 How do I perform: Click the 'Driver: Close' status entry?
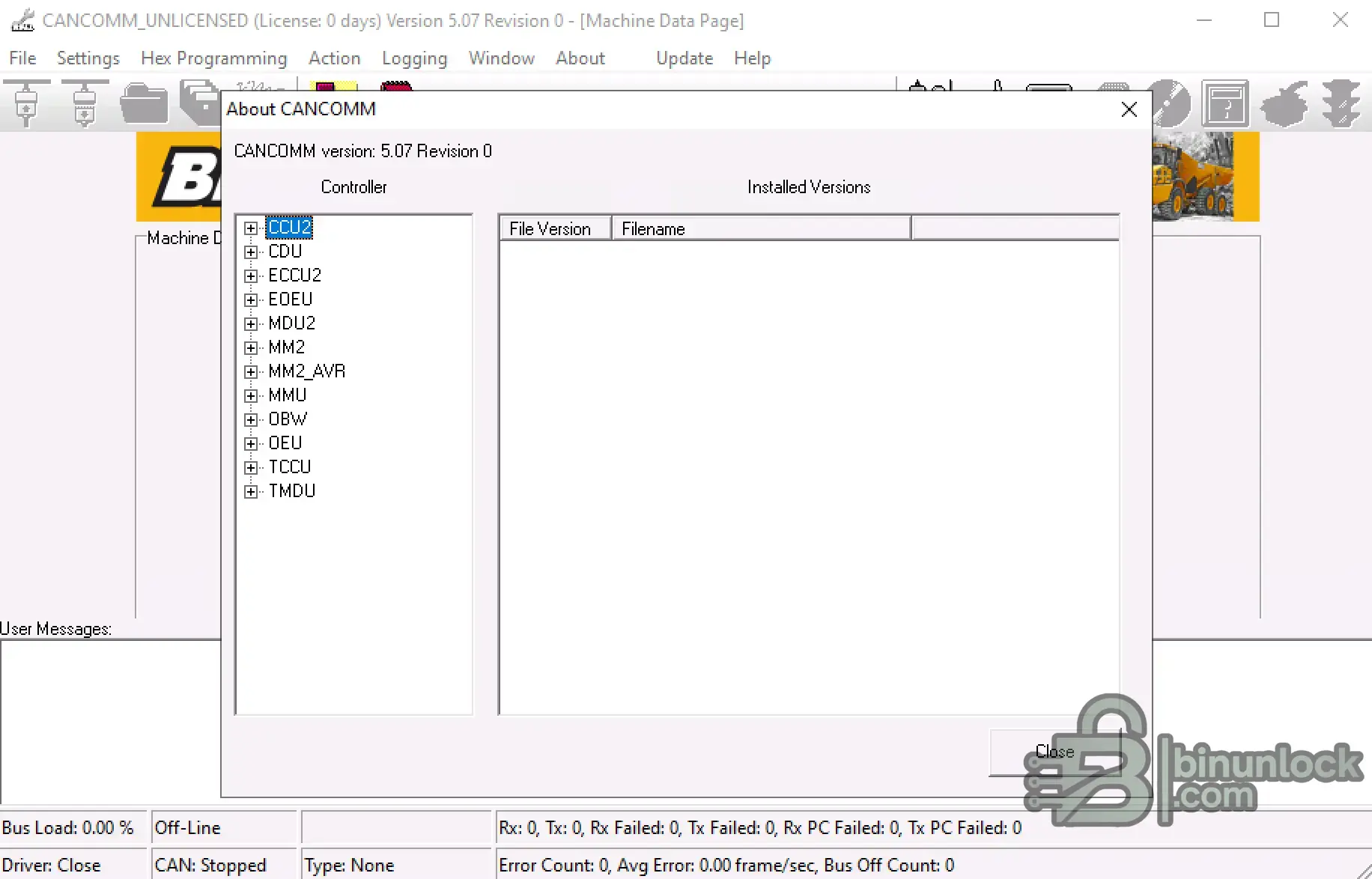73,865
